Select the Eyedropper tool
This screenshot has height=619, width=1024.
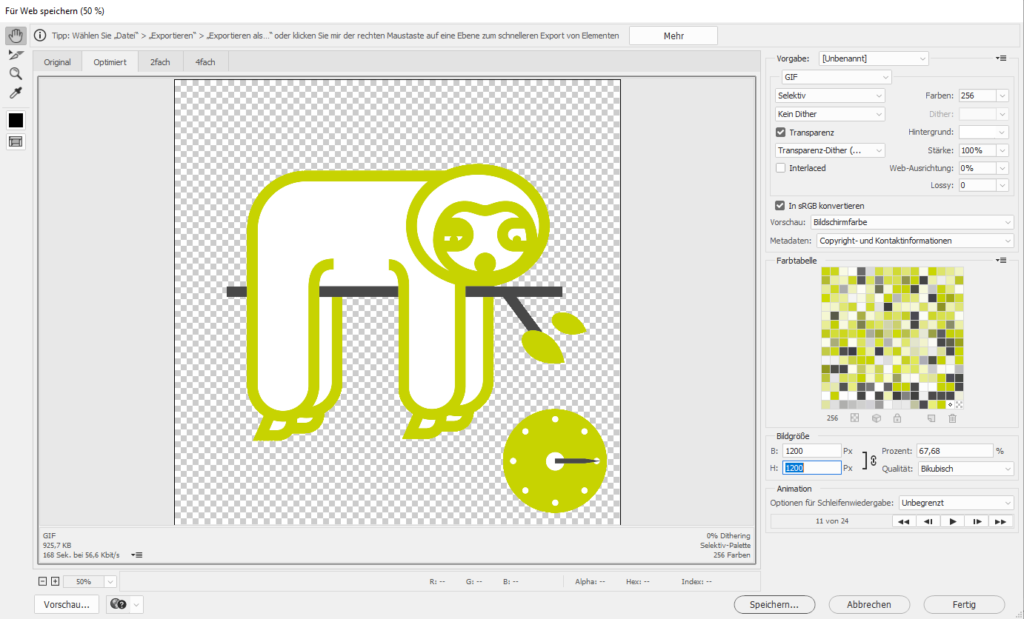pos(15,93)
